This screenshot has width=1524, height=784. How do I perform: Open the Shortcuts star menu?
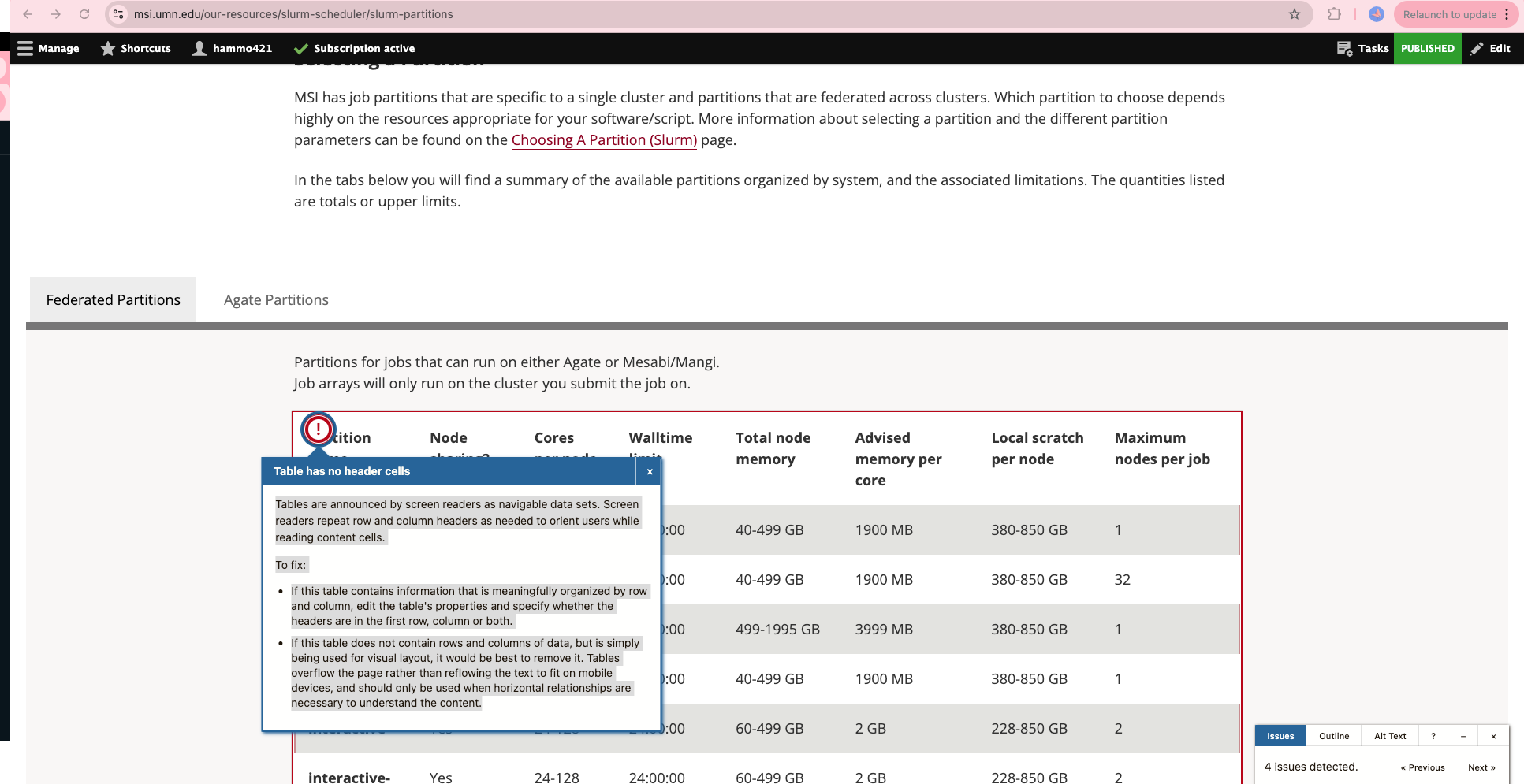click(x=136, y=48)
